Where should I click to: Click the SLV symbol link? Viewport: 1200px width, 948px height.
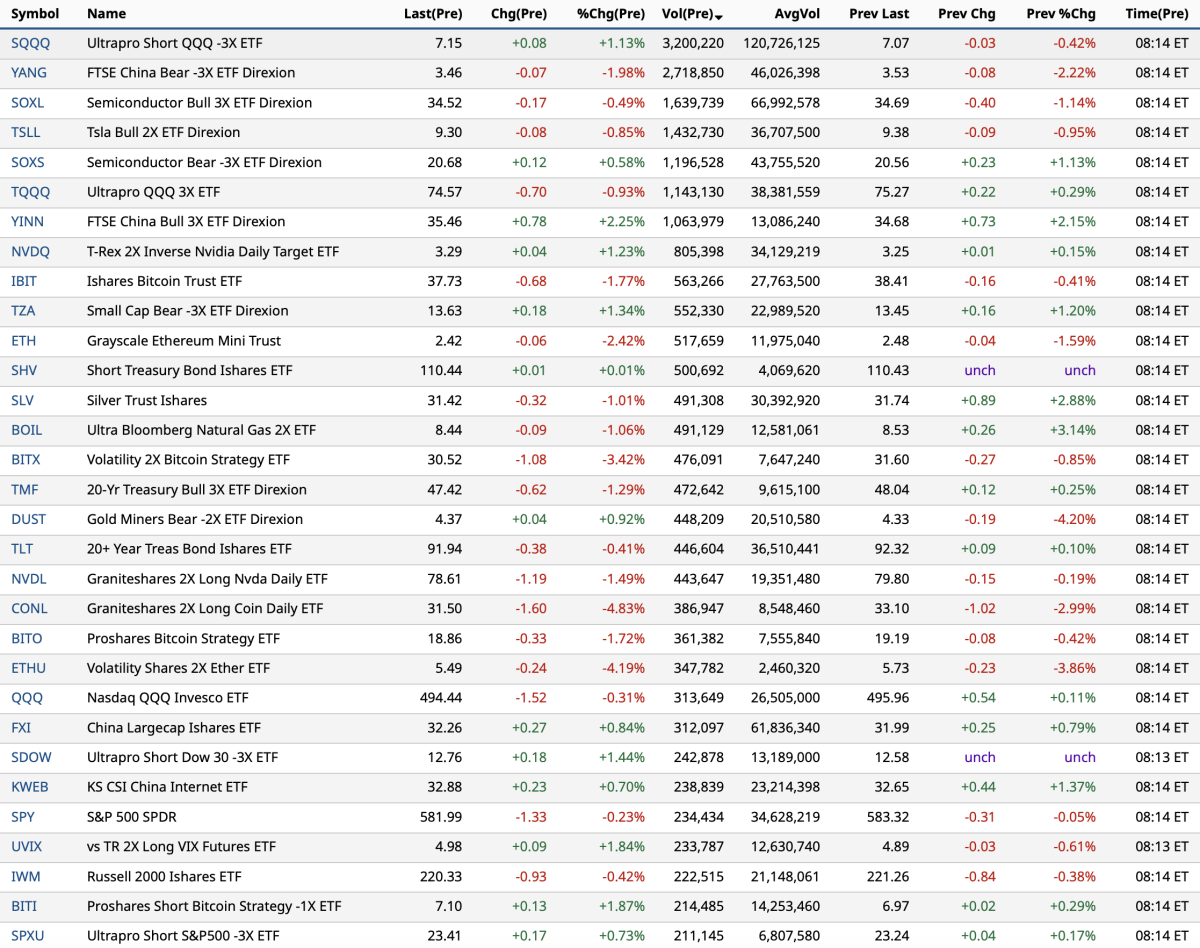(24, 400)
